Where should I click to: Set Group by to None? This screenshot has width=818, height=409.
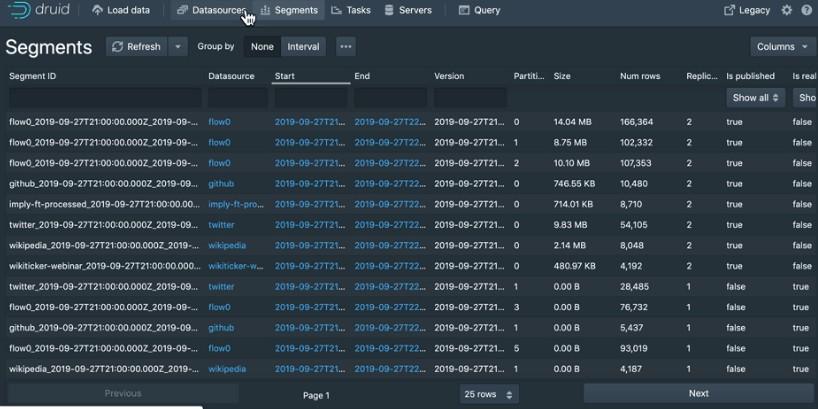tap(262, 46)
